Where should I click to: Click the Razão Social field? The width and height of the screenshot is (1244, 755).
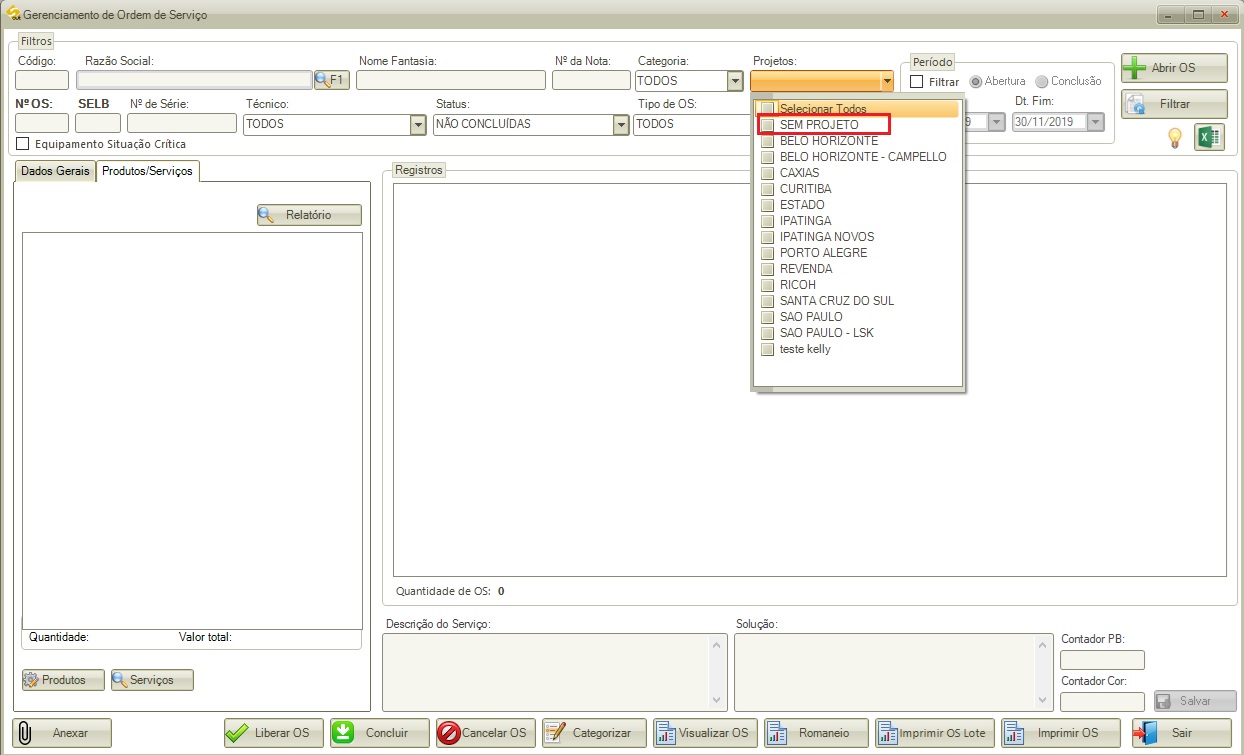[x=195, y=81]
